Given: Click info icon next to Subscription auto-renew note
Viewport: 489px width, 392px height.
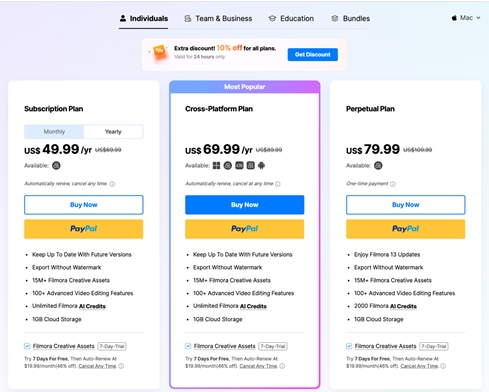Looking at the screenshot, I should click(x=112, y=184).
